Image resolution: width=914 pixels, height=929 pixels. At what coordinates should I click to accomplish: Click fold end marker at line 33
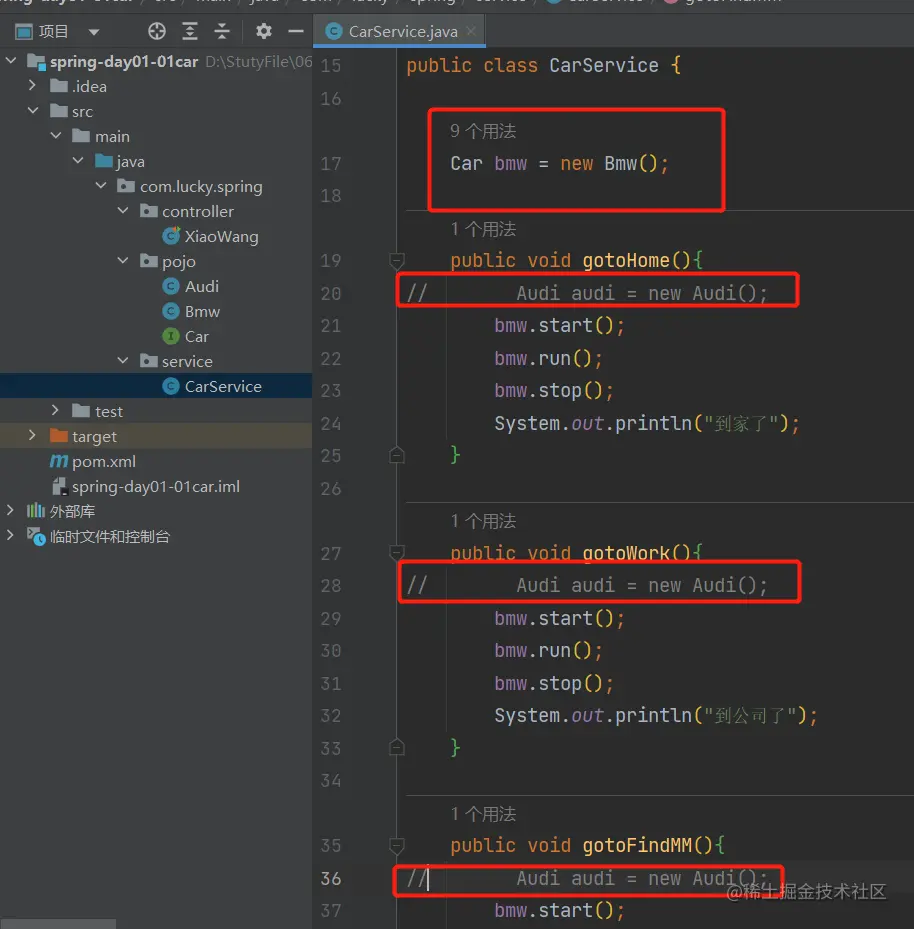click(396, 748)
